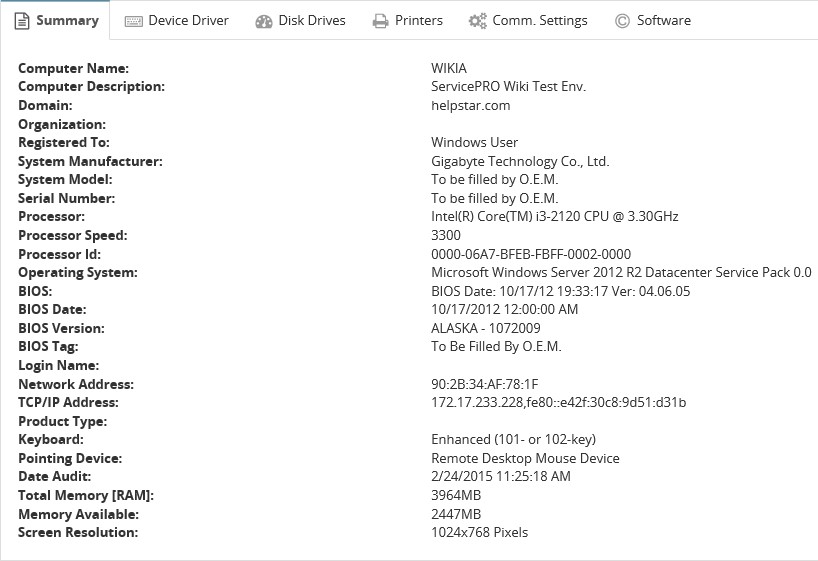This screenshot has width=818, height=561.
Task: Click the printer icon in the tab bar
Action: pos(380,21)
